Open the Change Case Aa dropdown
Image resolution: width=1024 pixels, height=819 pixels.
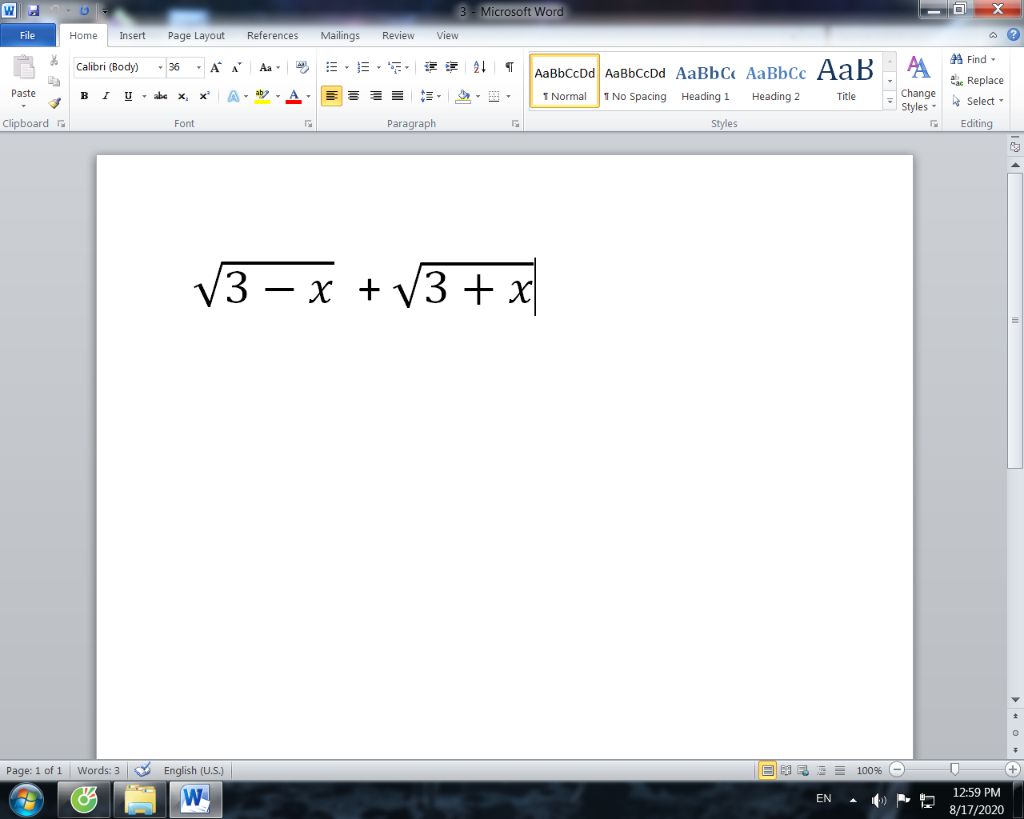(269, 67)
